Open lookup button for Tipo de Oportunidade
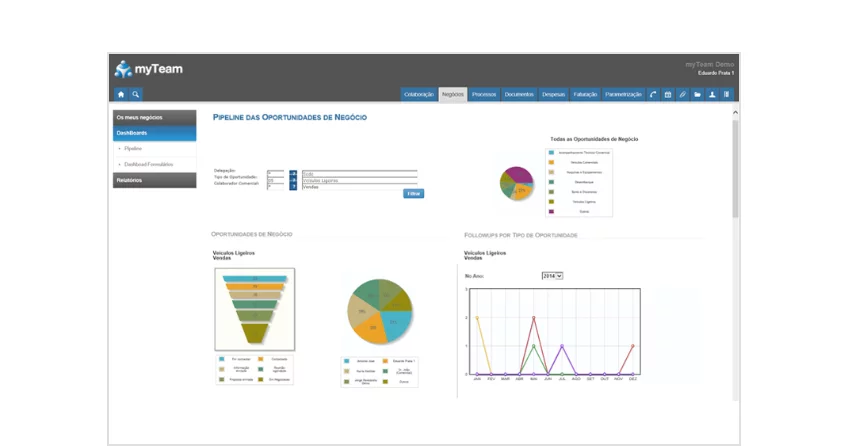848x446 pixels. [293, 179]
